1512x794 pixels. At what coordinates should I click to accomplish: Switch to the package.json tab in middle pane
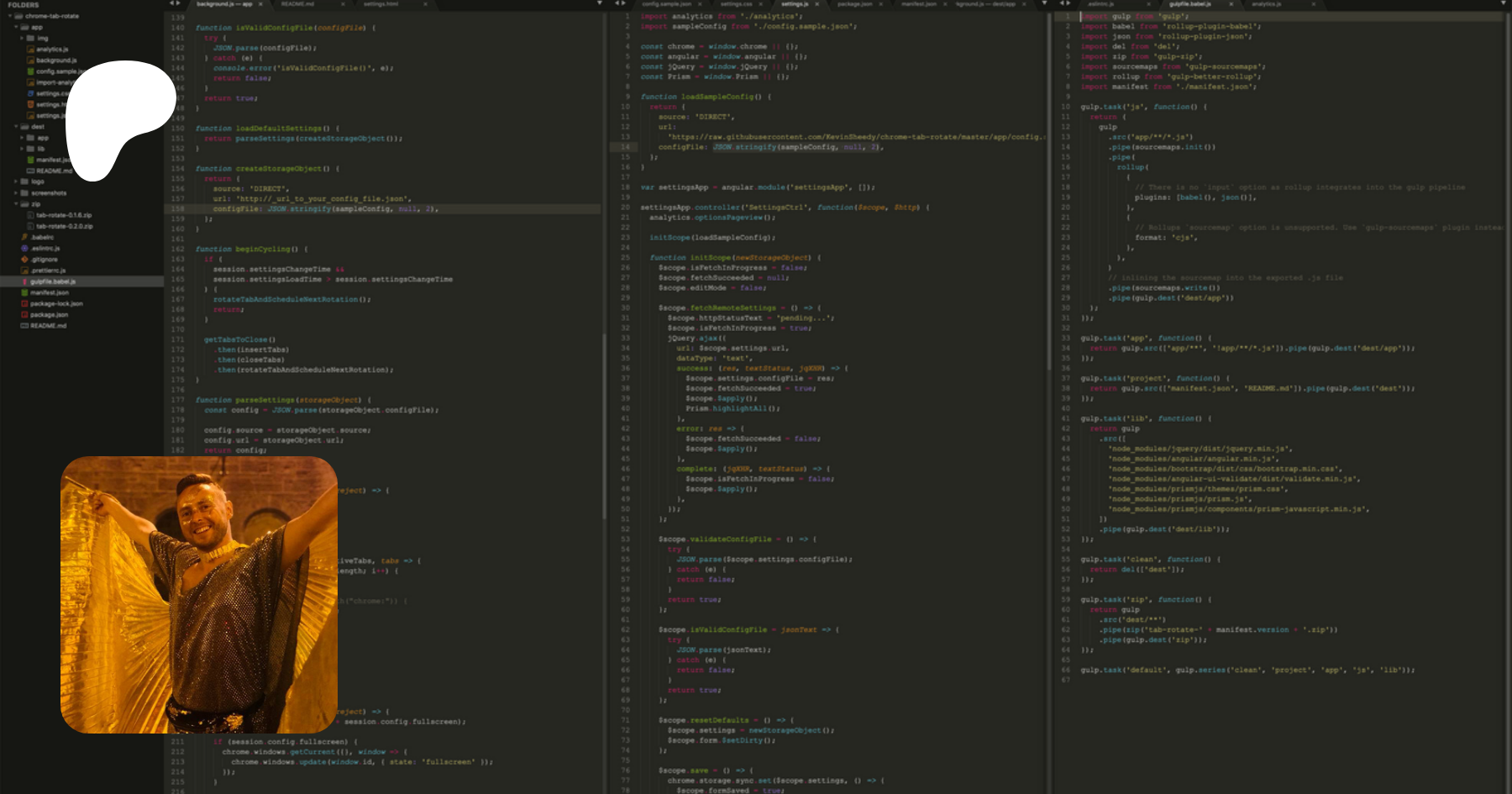[854, 4]
